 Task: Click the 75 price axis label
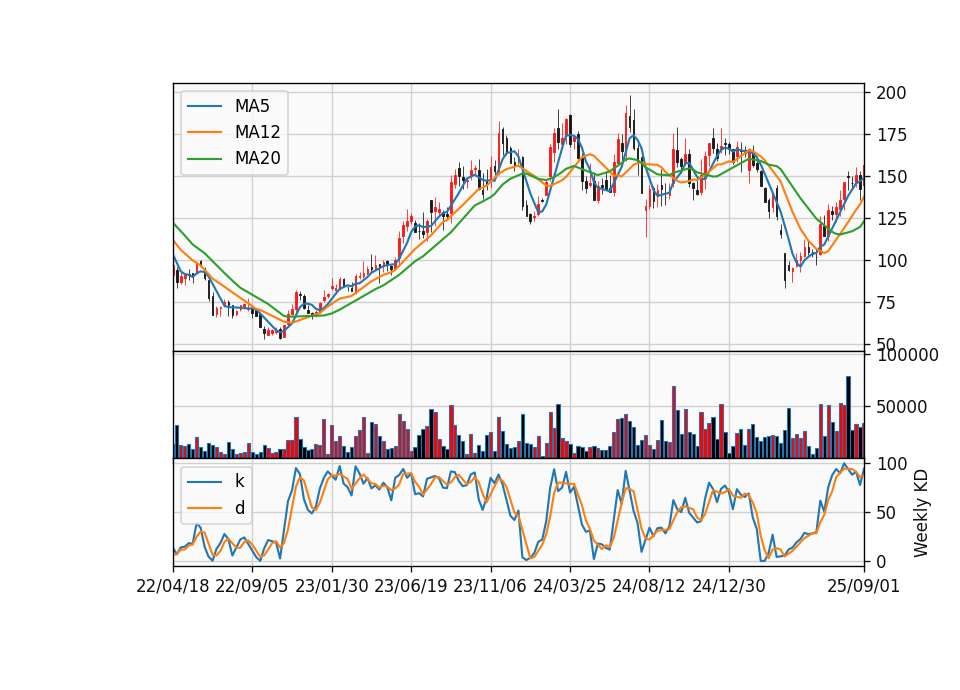887,303
